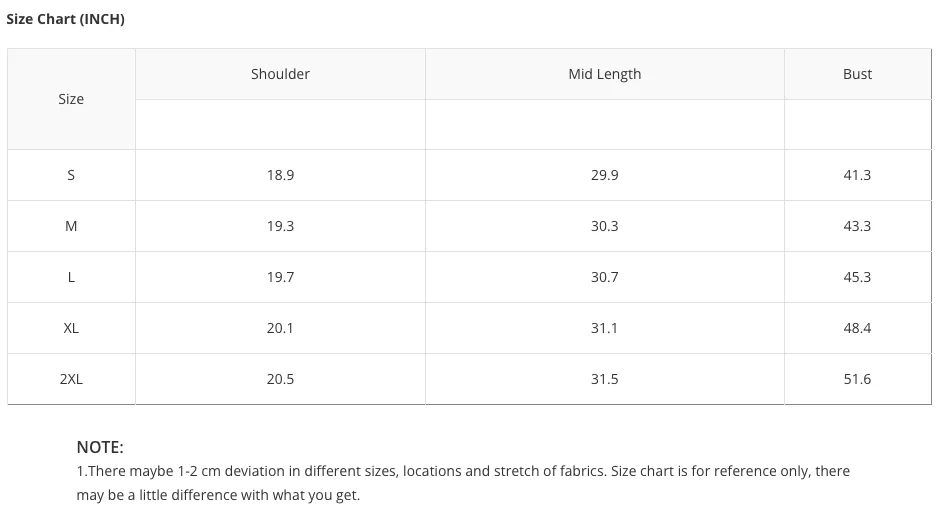Click mid length value 30.3
The height and width of the screenshot is (521, 947).
click(605, 226)
